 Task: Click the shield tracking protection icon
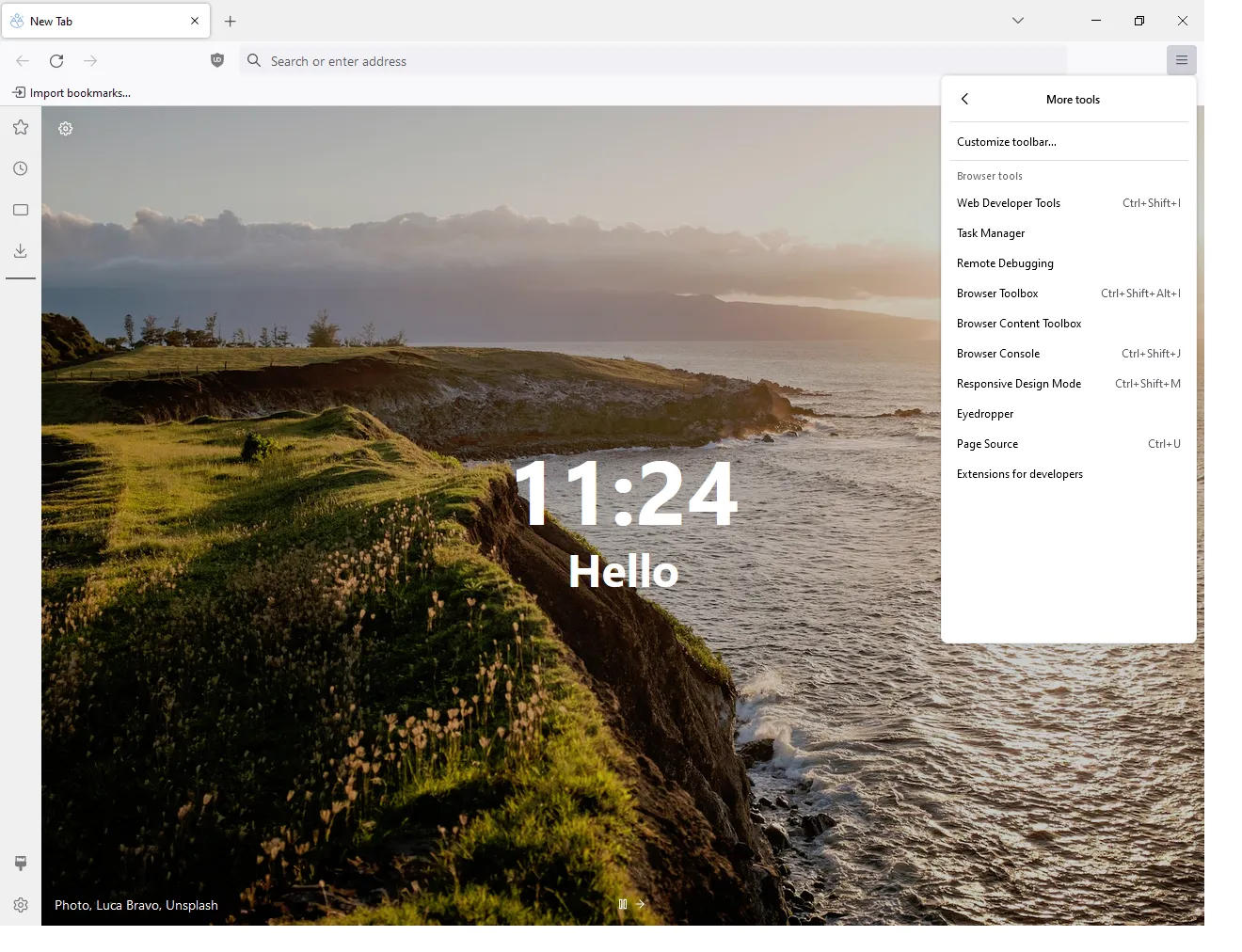(x=216, y=60)
